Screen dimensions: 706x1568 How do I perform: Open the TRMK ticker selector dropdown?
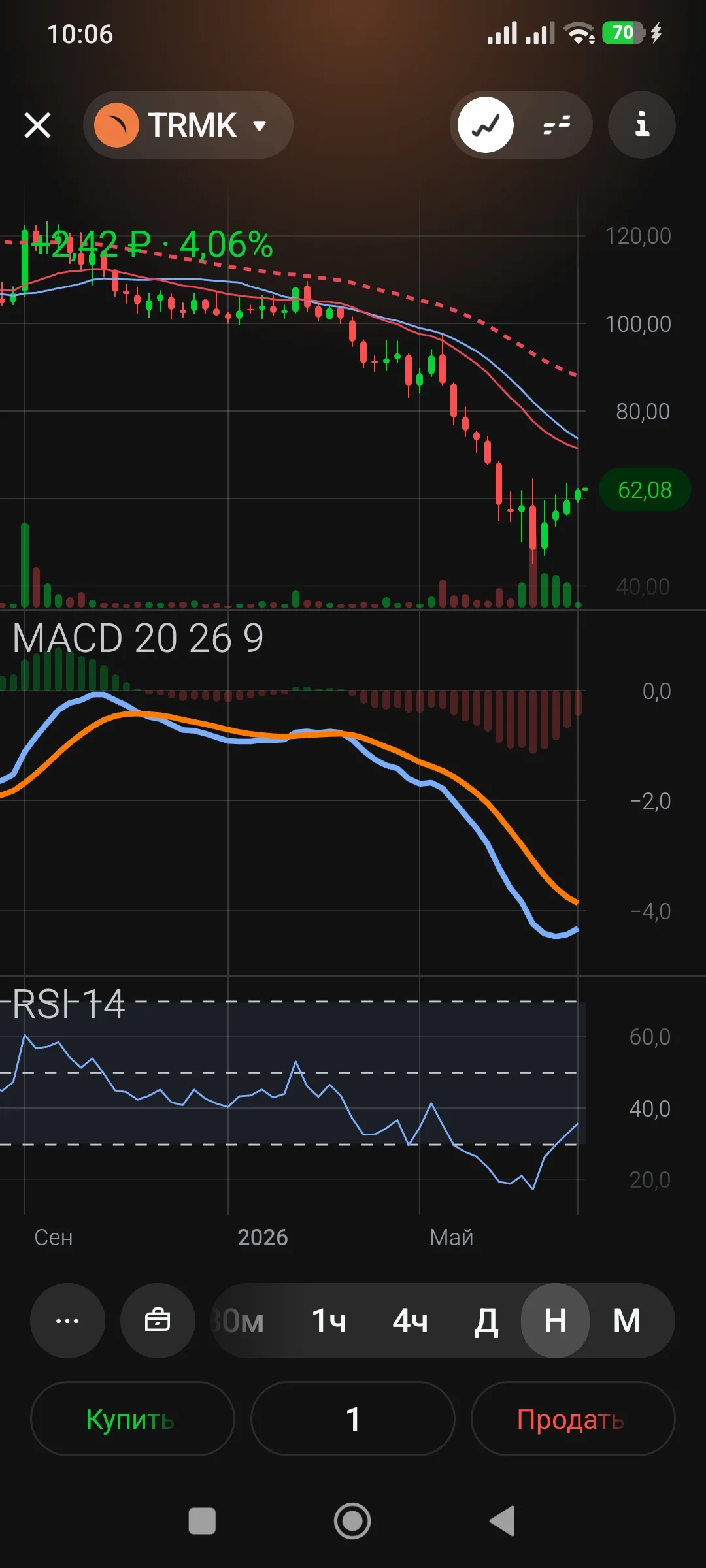click(188, 125)
